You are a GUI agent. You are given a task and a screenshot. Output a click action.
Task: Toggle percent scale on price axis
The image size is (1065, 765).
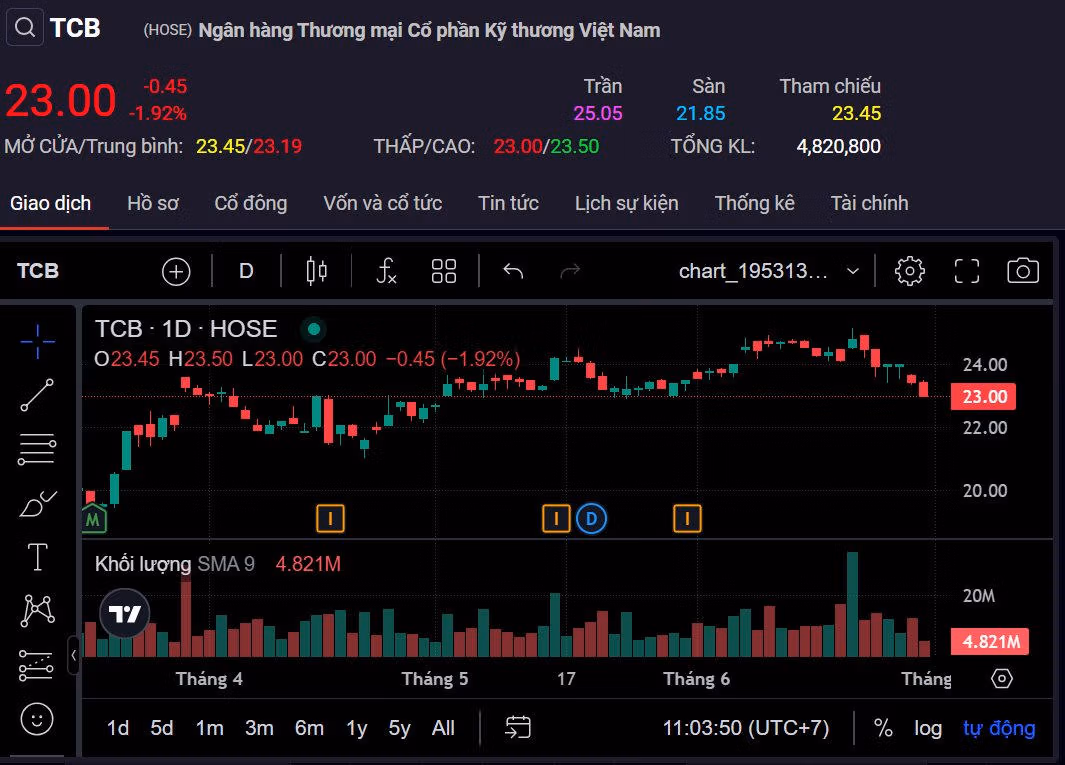tap(882, 728)
